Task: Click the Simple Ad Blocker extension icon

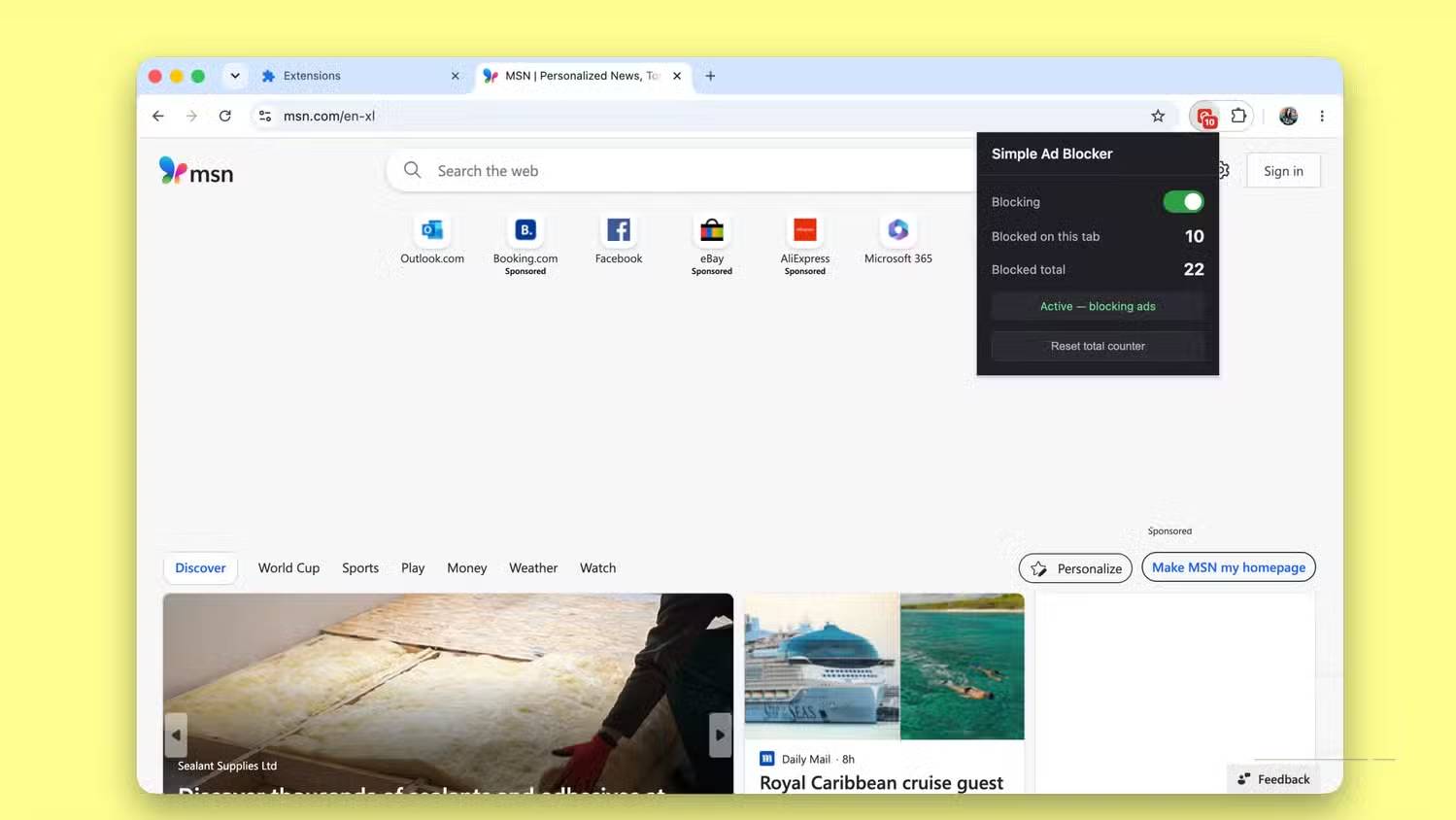Action: point(1206,117)
